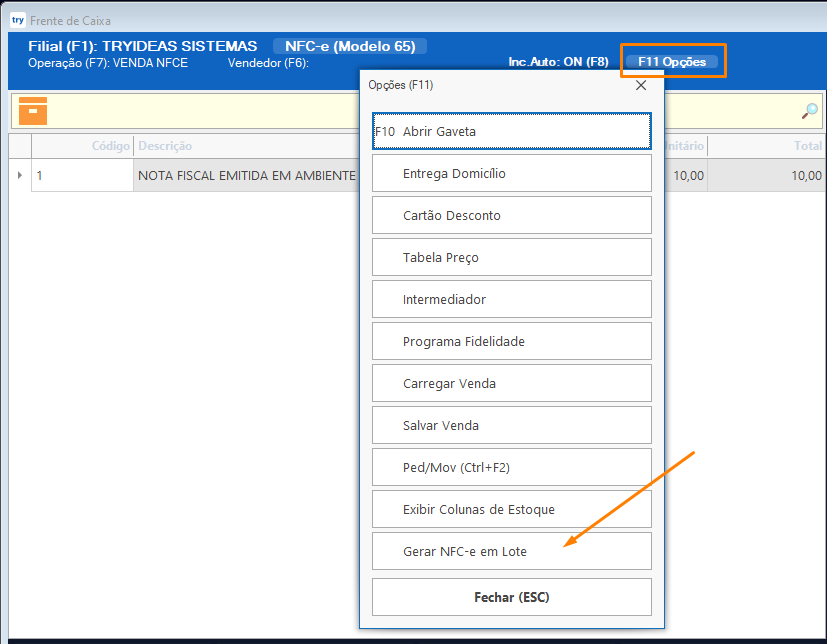Click the orange archive box icon

33,111
